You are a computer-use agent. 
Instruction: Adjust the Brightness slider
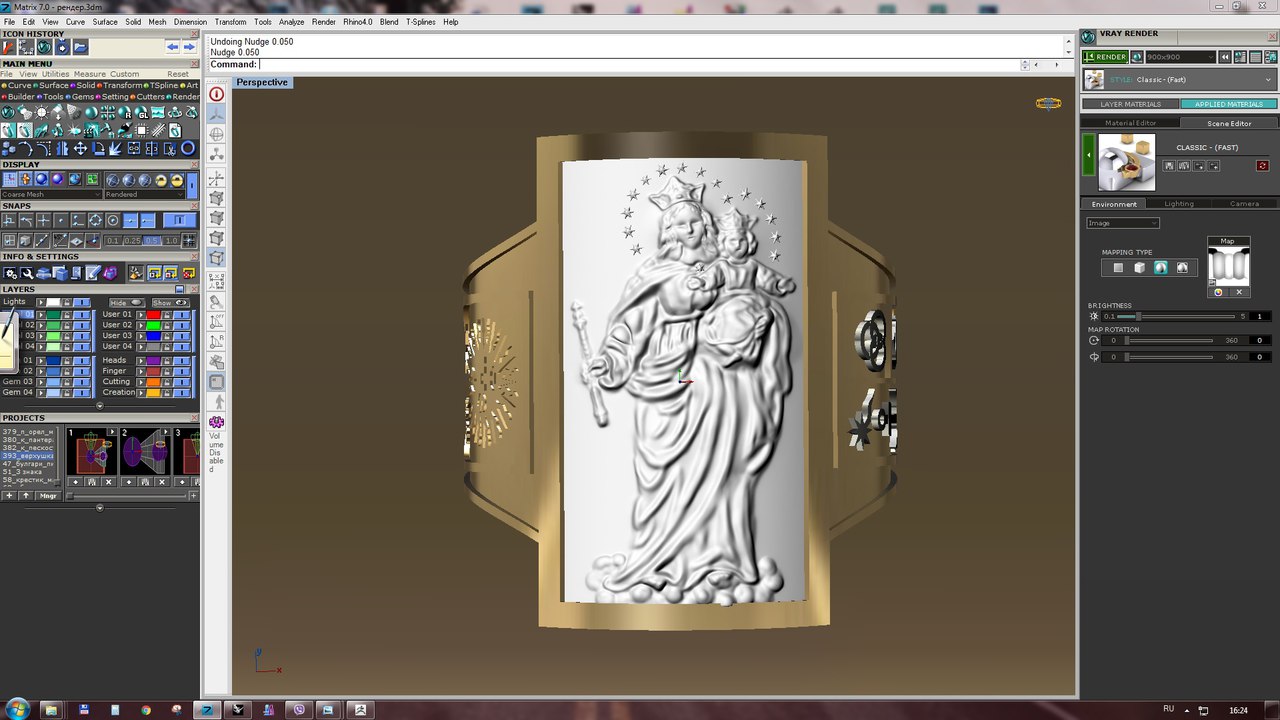point(1137,316)
